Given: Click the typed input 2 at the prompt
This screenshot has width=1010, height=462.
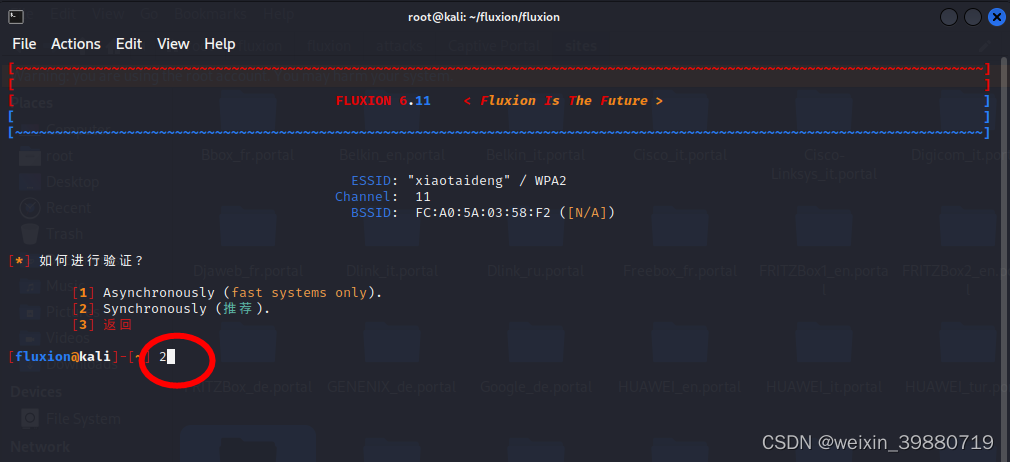Looking at the screenshot, I should point(163,356).
